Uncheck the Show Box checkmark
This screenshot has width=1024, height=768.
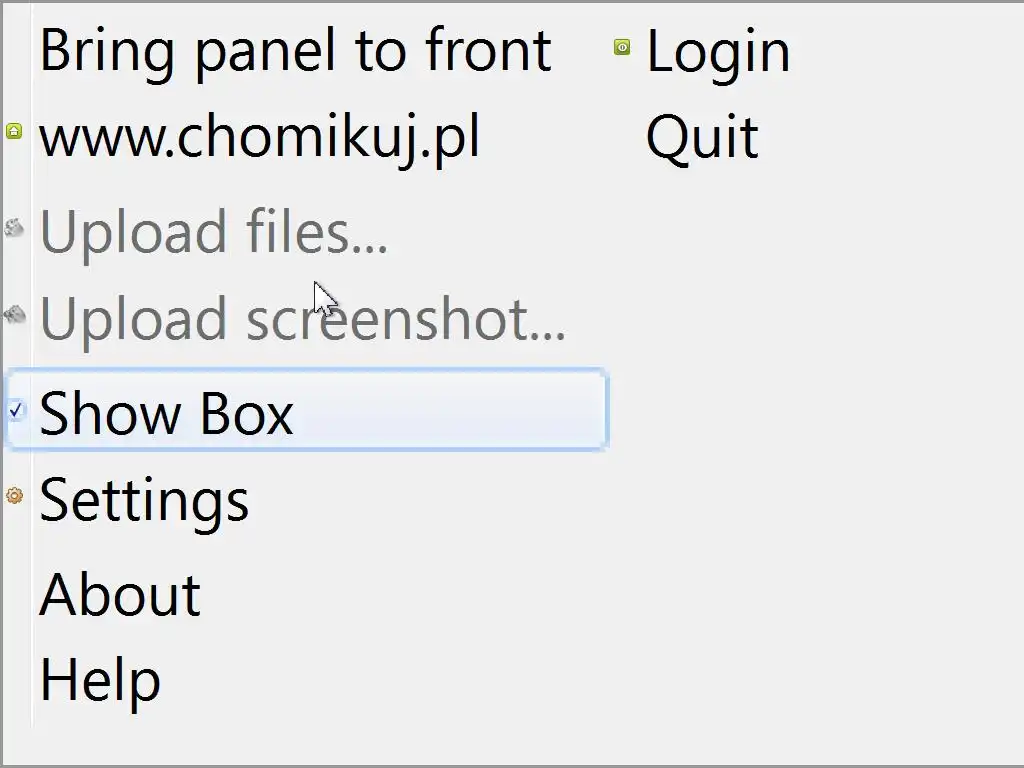(x=16, y=410)
